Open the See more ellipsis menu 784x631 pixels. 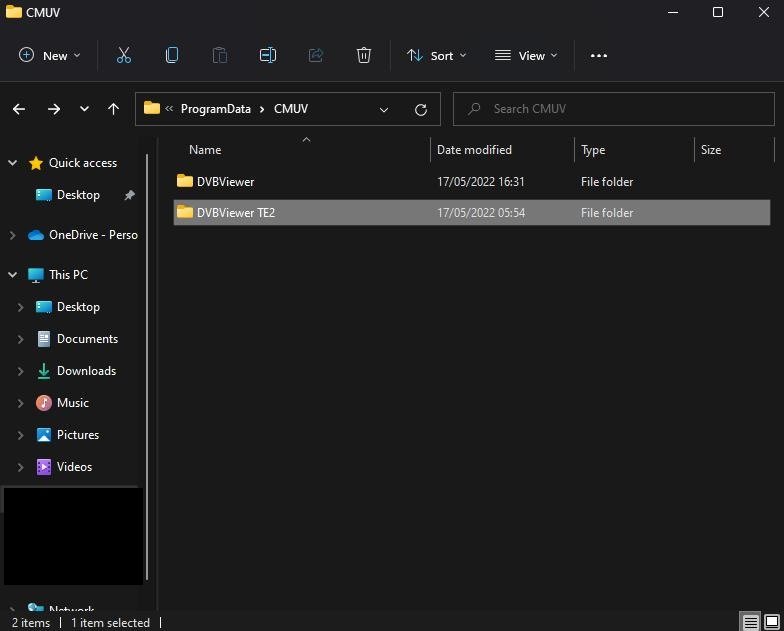(599, 56)
